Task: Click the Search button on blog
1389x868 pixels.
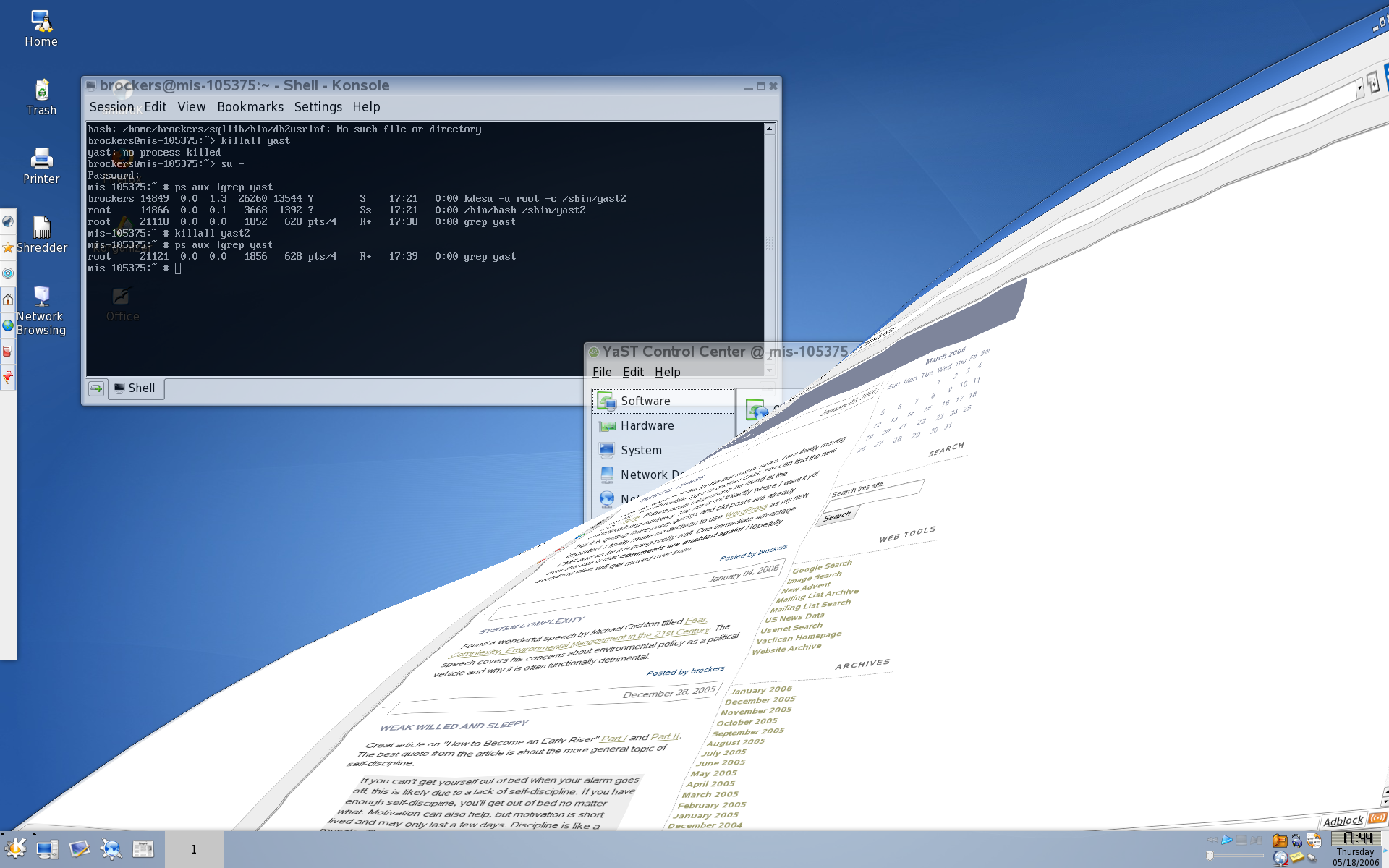Action: point(837,516)
